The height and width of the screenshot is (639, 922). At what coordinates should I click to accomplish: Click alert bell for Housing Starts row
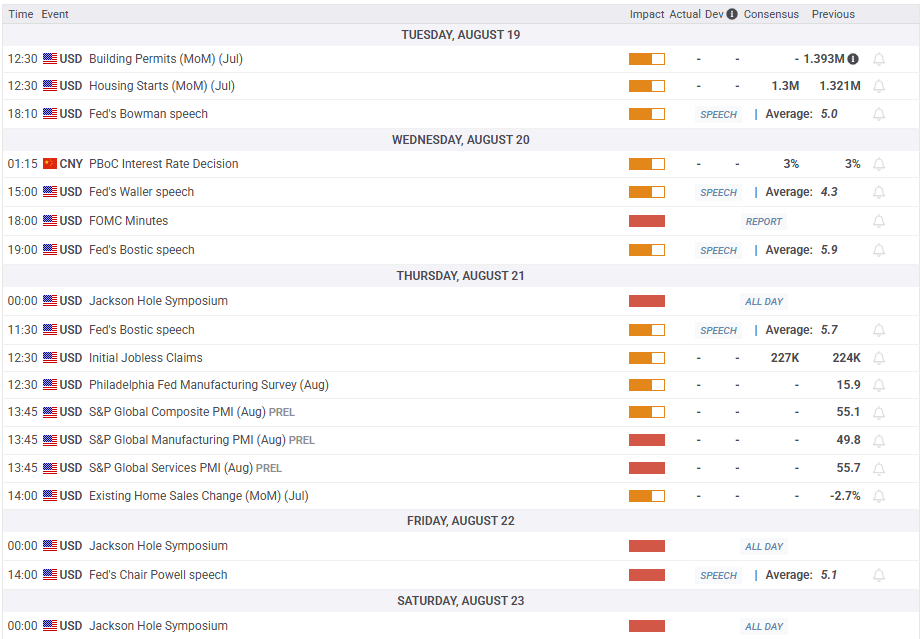pos(879,86)
